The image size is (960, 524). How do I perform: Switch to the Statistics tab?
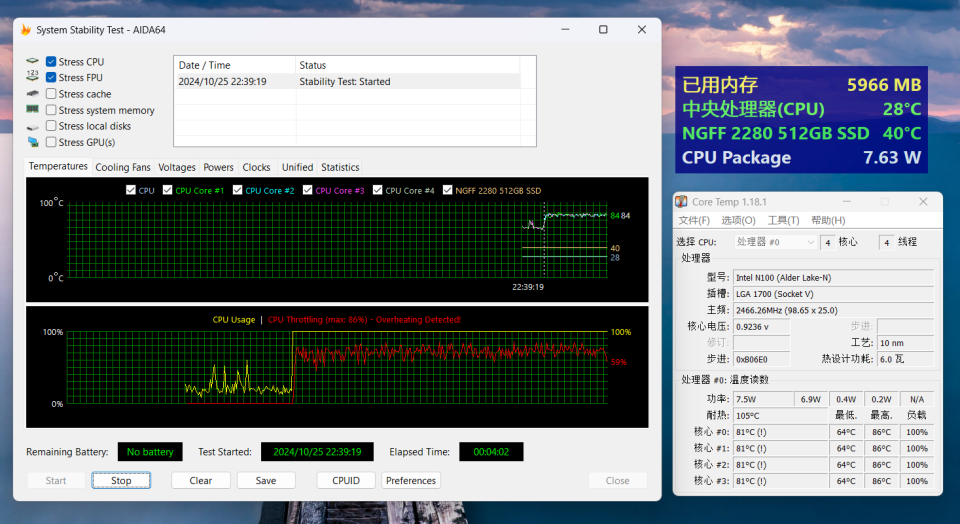340,167
